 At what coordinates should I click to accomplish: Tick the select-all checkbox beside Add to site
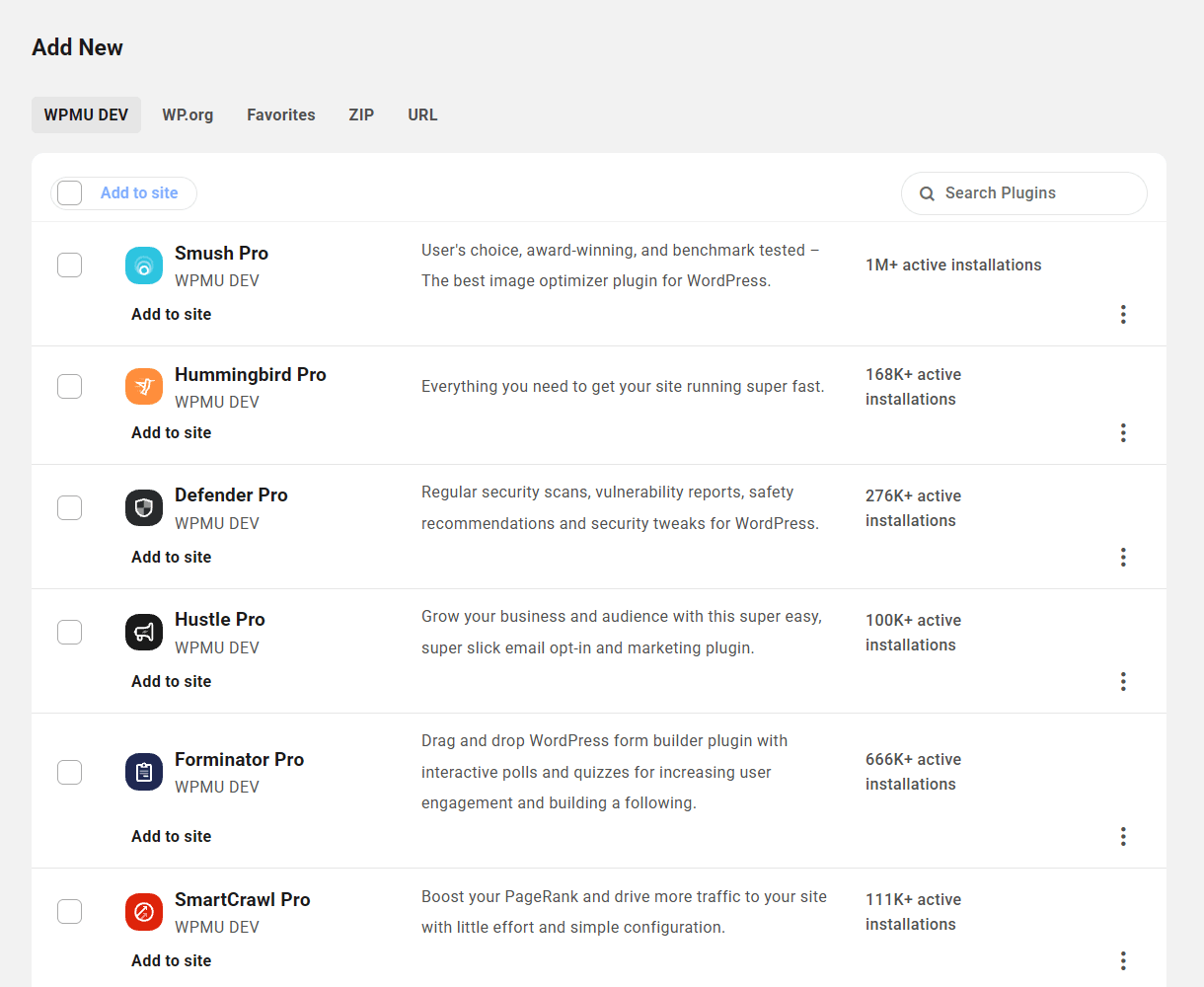(x=70, y=193)
